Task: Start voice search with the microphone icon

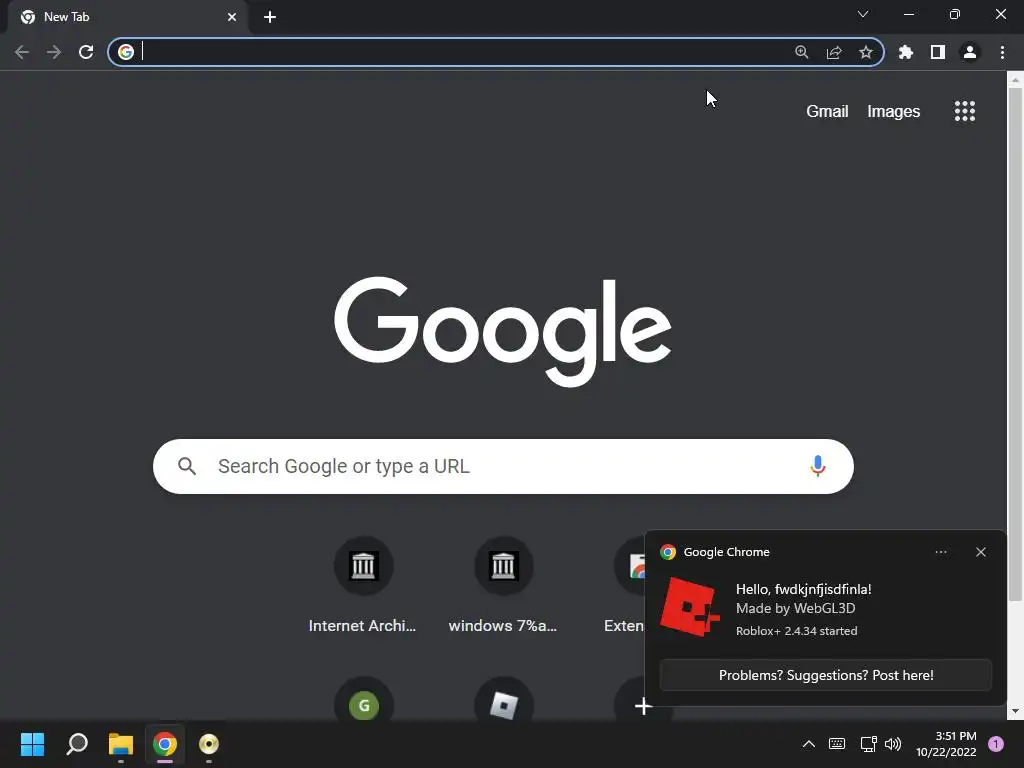Action: (x=818, y=466)
